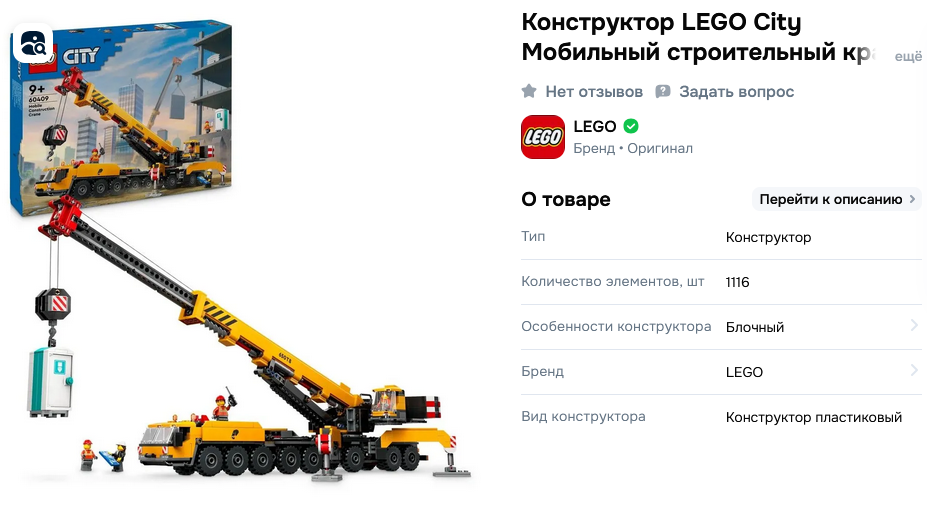This screenshot has height=519, width=927.
Task: Click chevron in Перейти к описанию button
Action: point(912,199)
